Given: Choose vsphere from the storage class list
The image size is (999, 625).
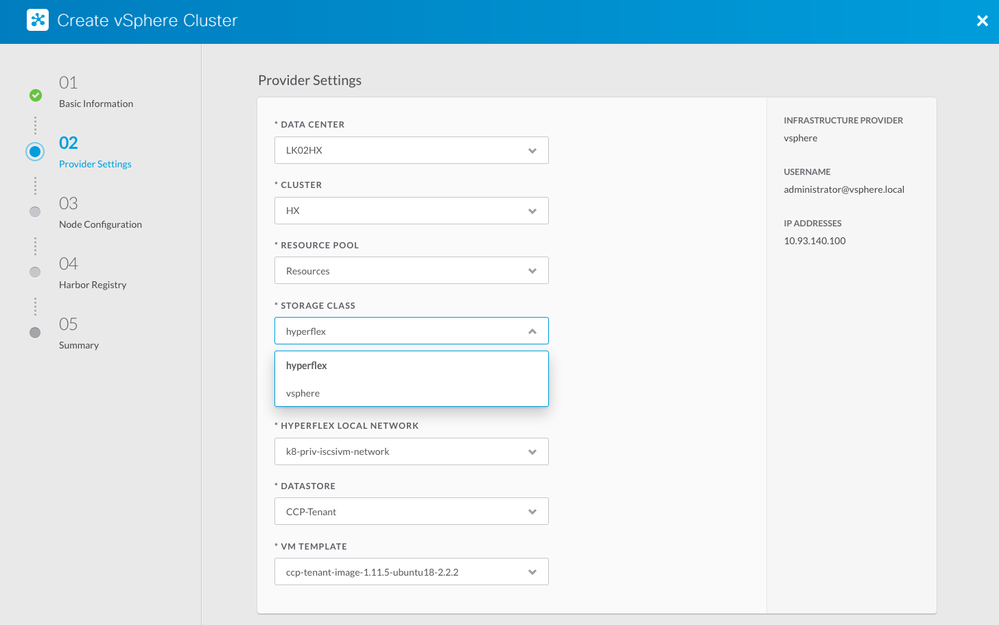Looking at the screenshot, I should click(x=412, y=393).
